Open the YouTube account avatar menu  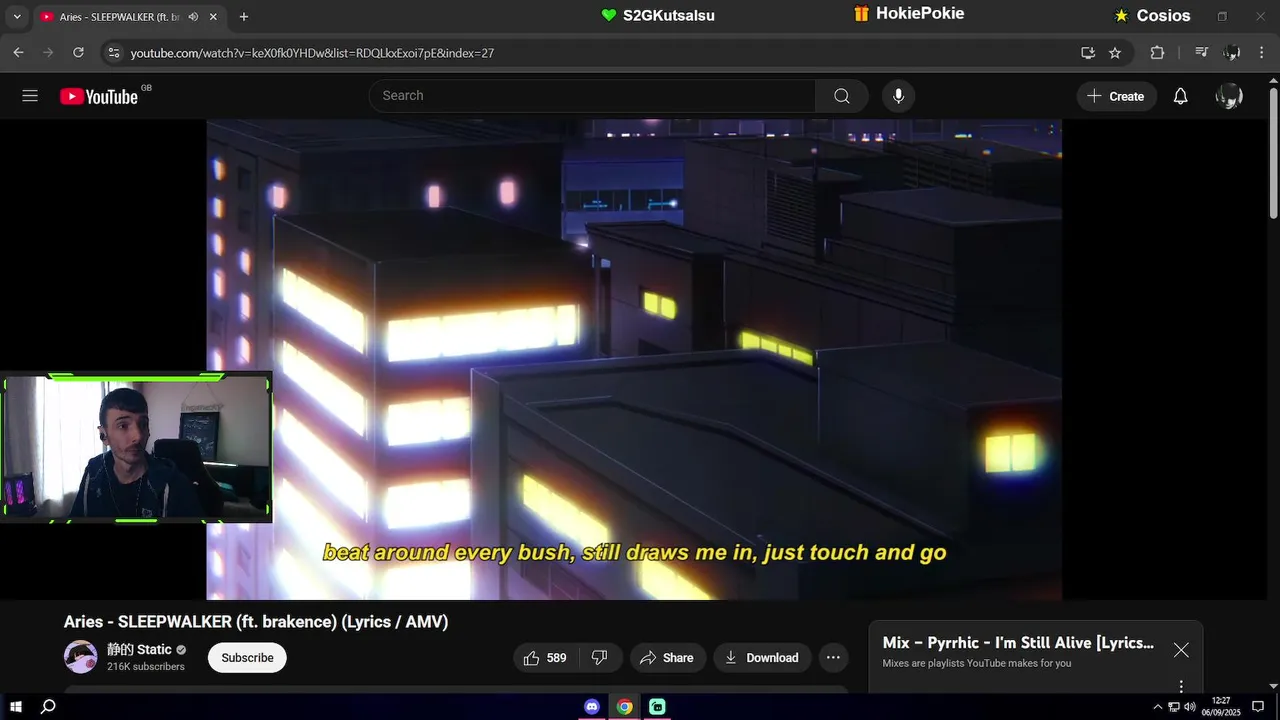tap(1229, 96)
